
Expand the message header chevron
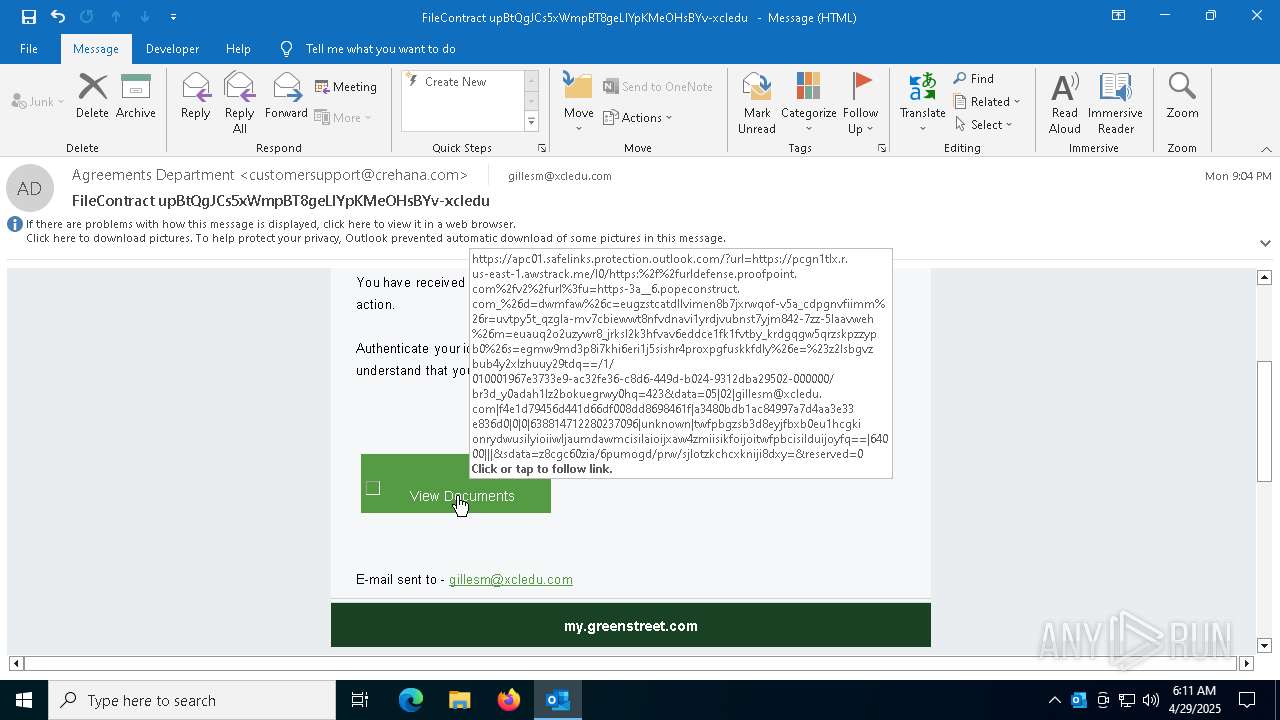[1265, 243]
